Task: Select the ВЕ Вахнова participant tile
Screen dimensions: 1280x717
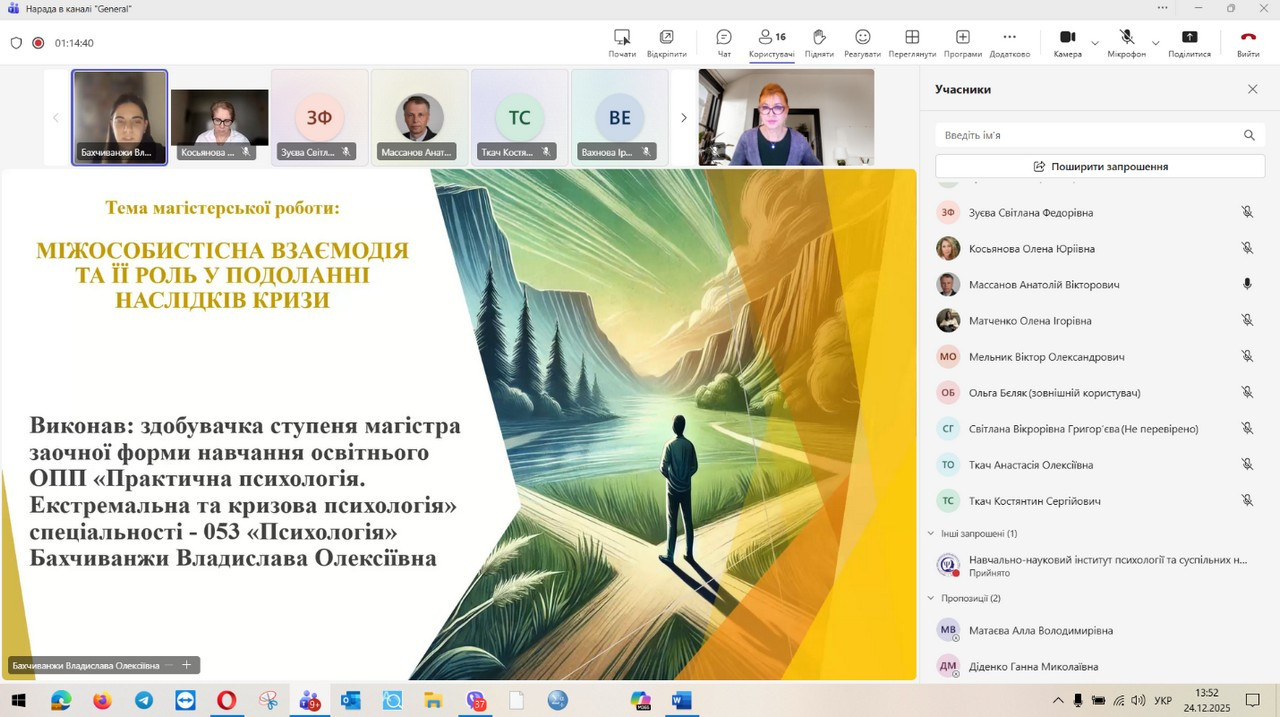Action: (620, 117)
